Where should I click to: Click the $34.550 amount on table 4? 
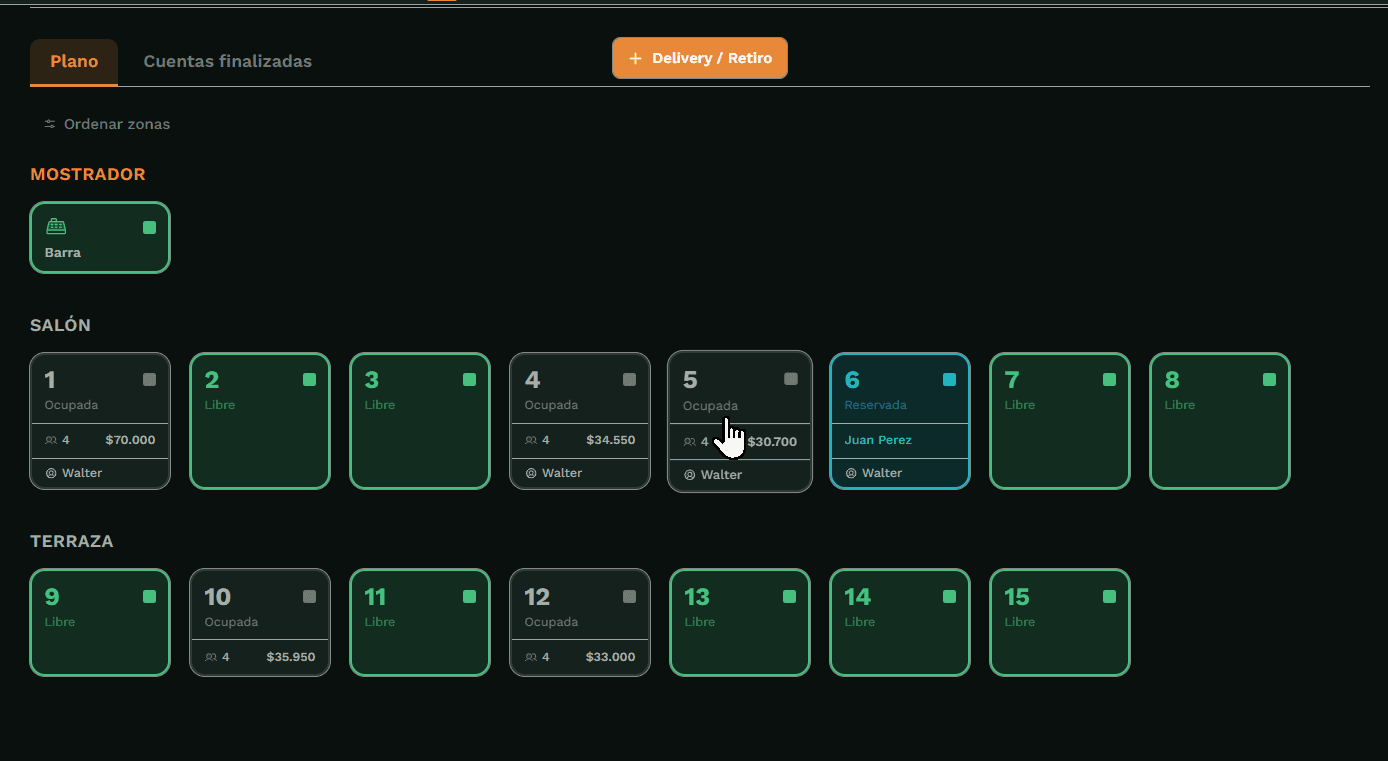pos(611,440)
